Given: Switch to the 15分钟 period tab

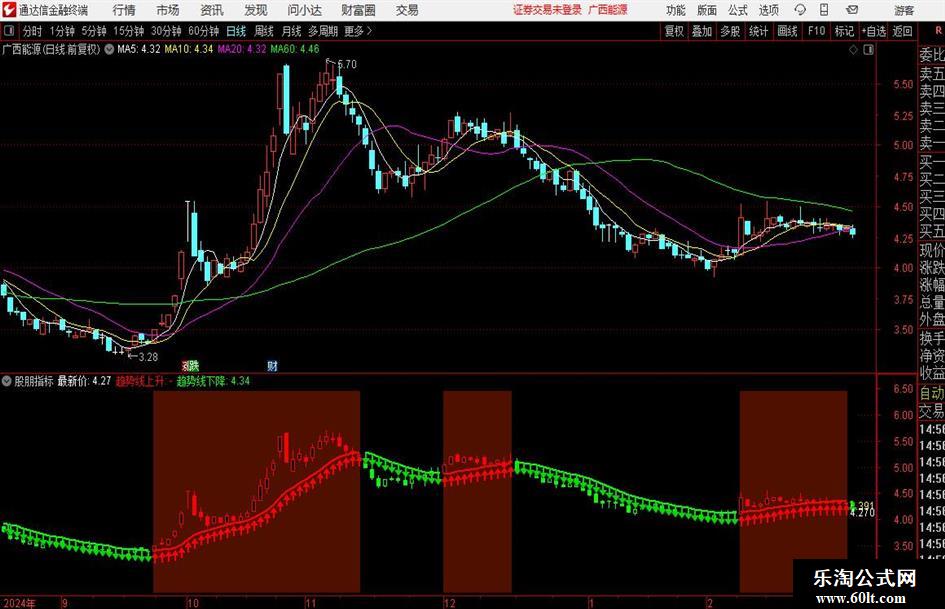Looking at the screenshot, I should (129, 31).
